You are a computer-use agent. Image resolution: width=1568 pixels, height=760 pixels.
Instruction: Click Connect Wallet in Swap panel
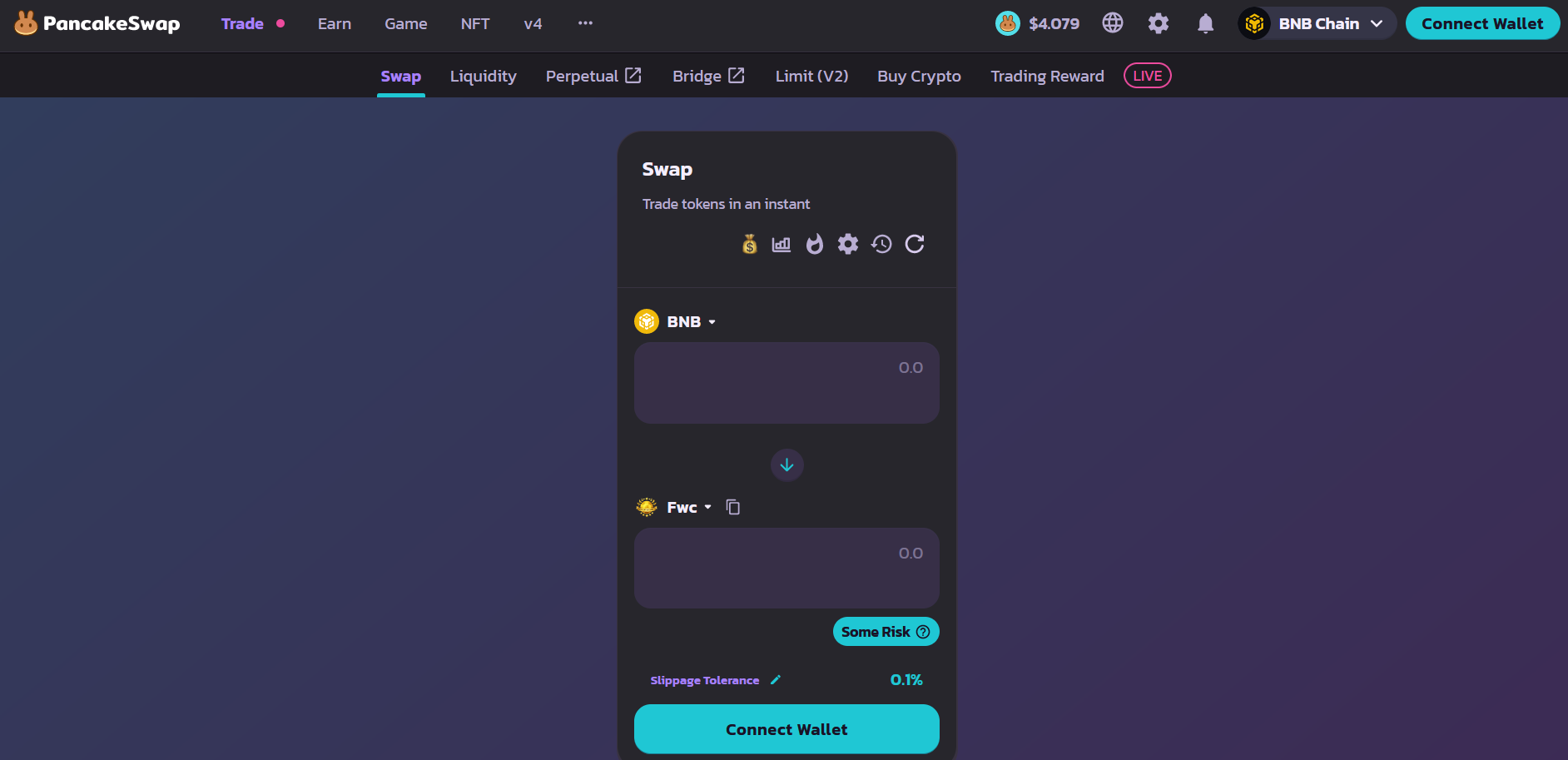pos(786,729)
